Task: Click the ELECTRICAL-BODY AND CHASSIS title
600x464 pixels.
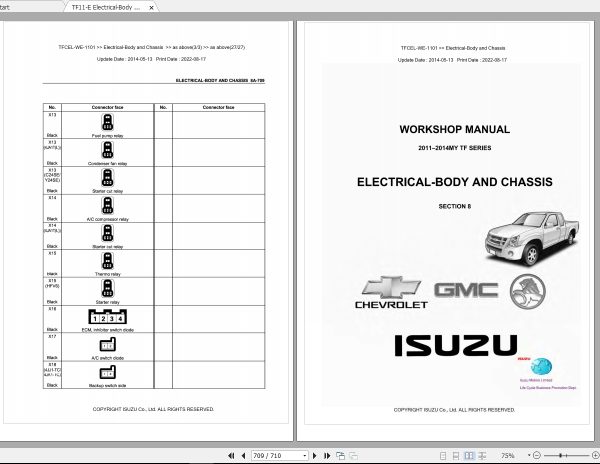Action: [x=455, y=182]
